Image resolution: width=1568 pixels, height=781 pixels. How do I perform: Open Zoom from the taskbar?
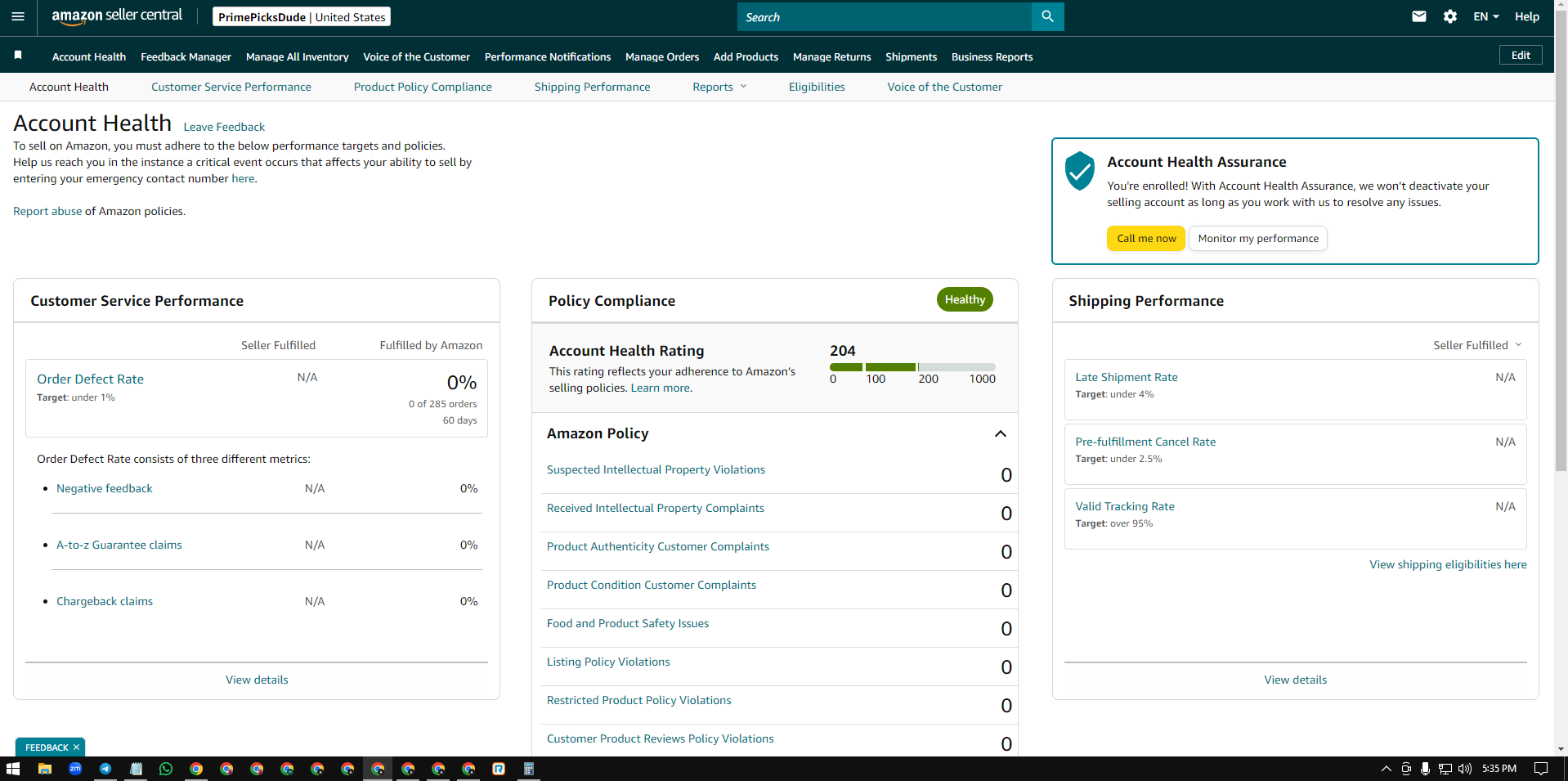(75, 769)
